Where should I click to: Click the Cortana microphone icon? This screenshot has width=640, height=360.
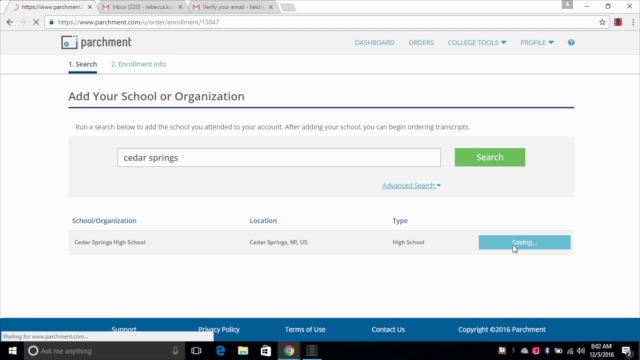click(x=175, y=351)
